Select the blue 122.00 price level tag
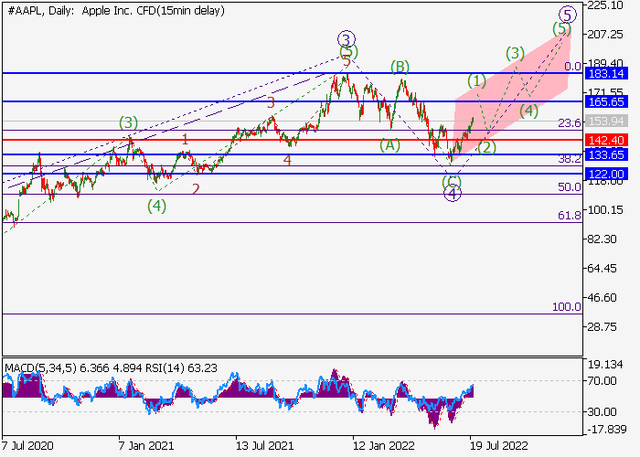 point(606,174)
